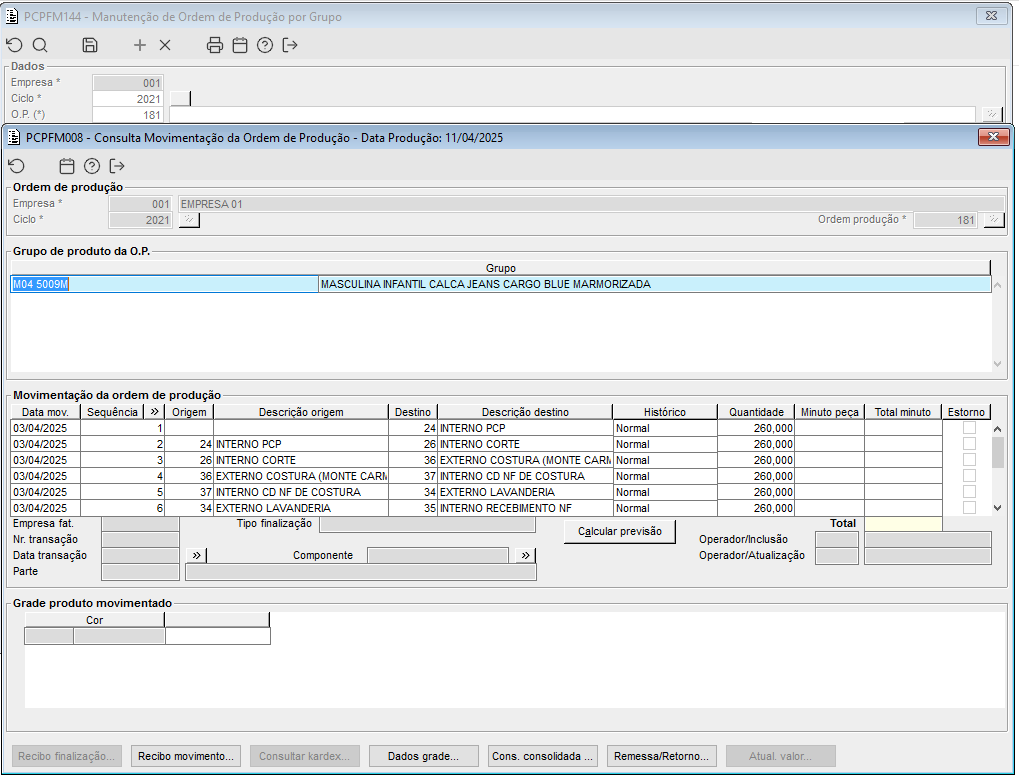Click the X delete icon in the top toolbar

coord(165,45)
